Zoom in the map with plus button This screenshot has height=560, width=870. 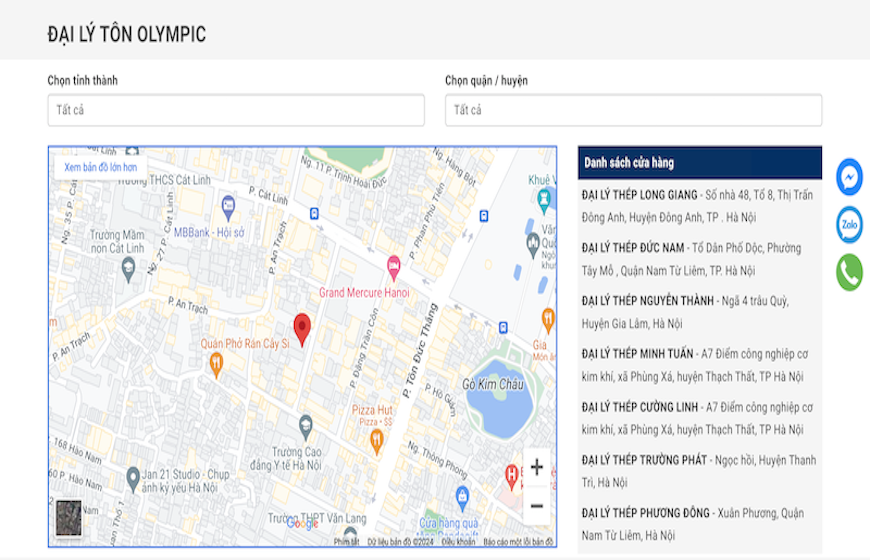point(536,468)
